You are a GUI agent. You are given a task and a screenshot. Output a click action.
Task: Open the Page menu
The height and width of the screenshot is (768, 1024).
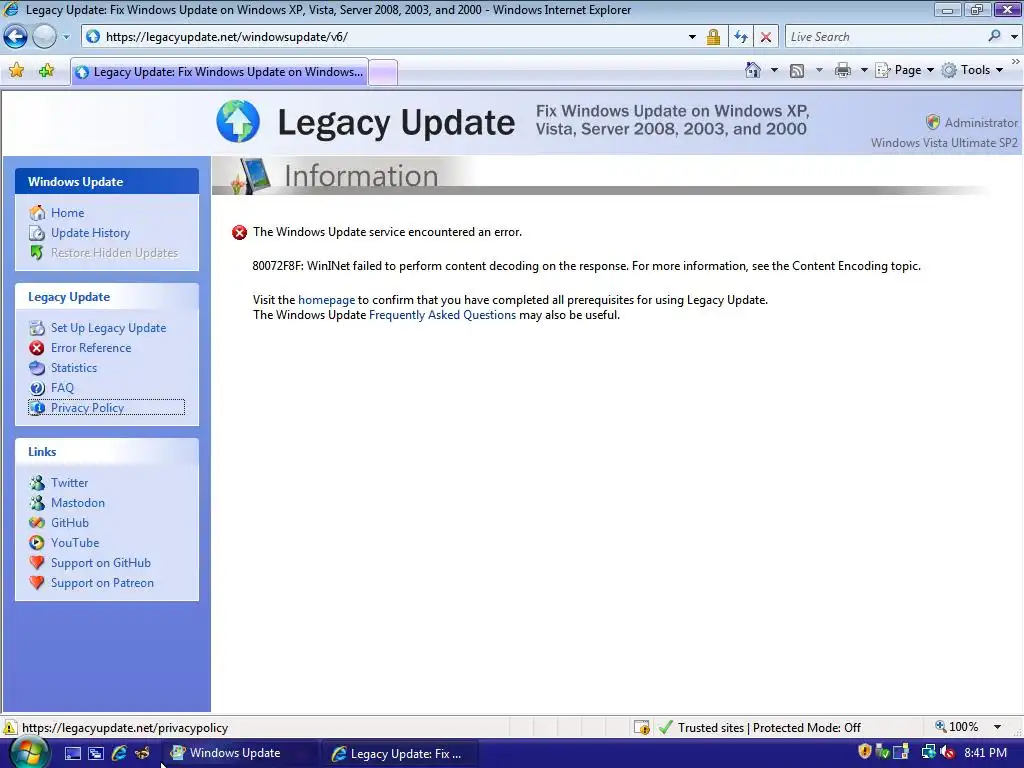point(904,70)
